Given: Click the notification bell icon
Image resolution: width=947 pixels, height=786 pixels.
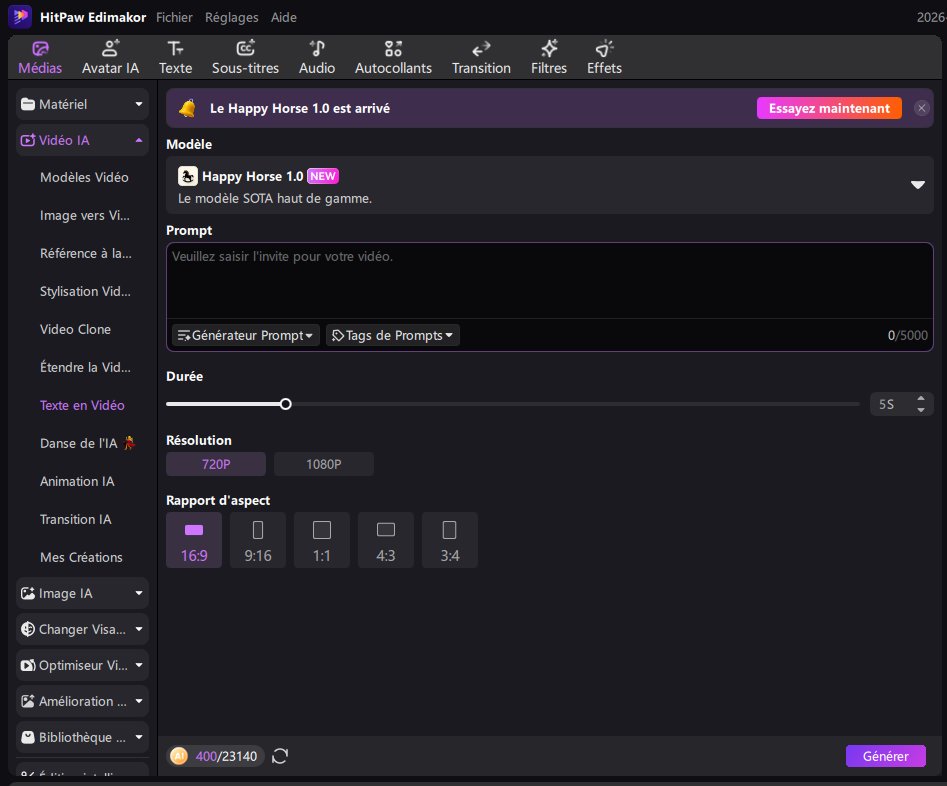Looking at the screenshot, I should point(187,109).
